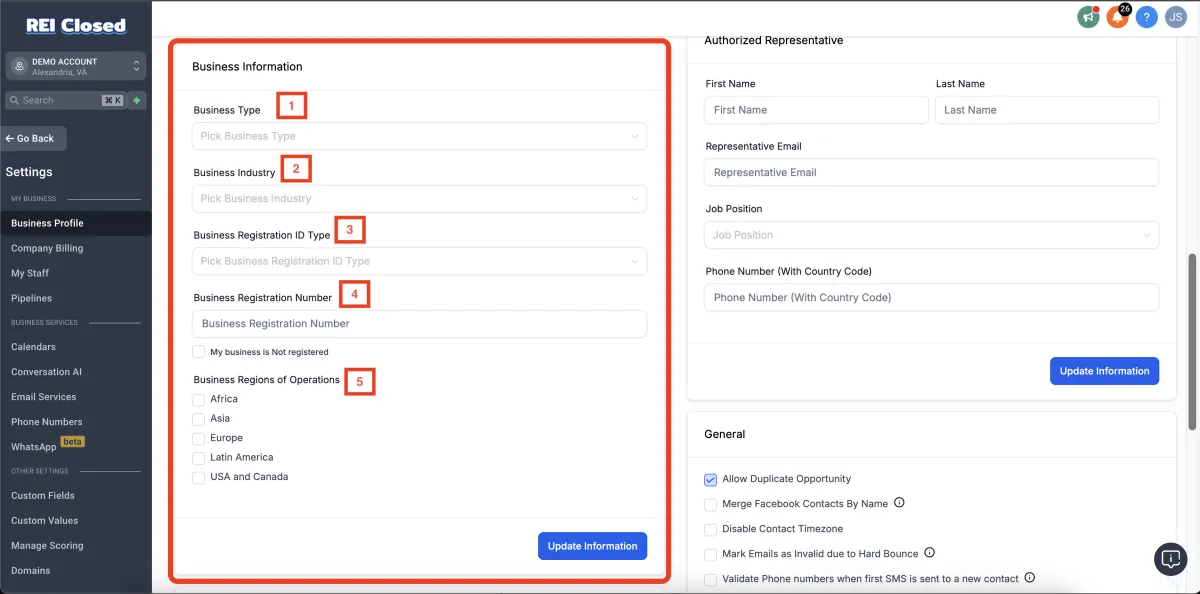Open the Business Industry dropdown

click(x=419, y=198)
